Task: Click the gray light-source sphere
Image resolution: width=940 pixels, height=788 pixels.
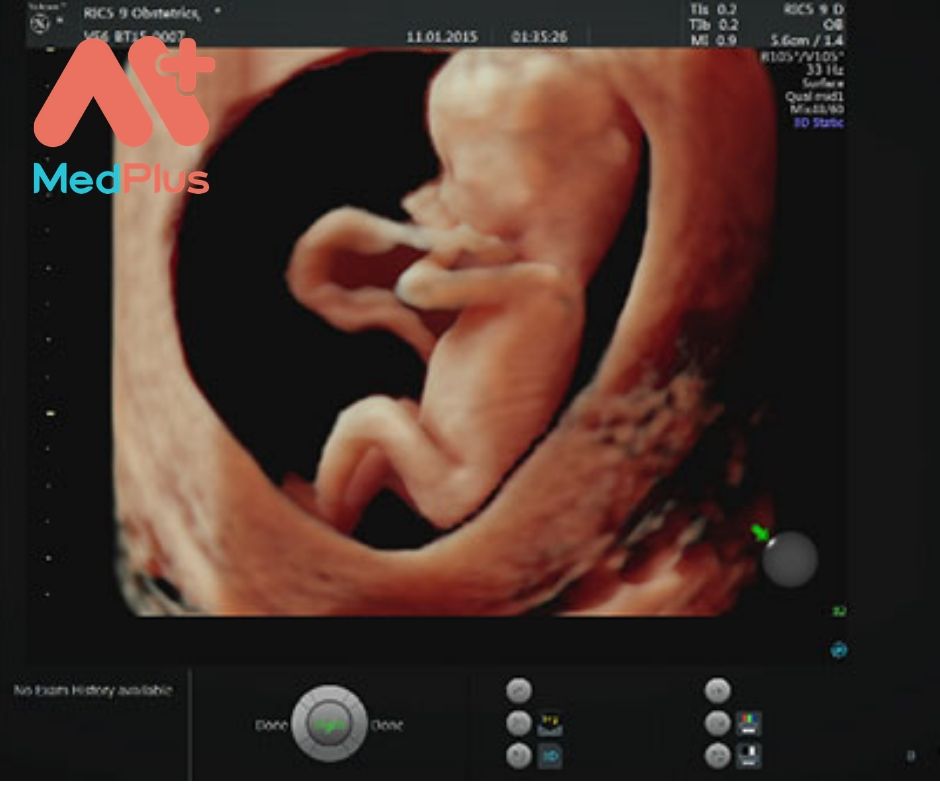Action: (789, 558)
